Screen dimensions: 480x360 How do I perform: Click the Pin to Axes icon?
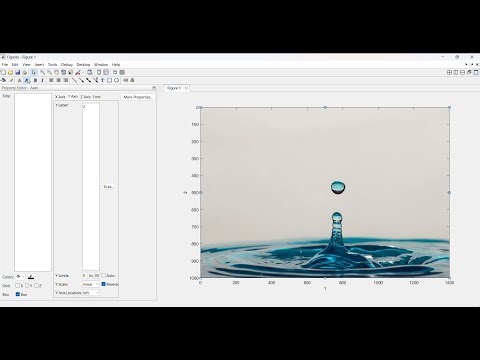tap(126, 80)
